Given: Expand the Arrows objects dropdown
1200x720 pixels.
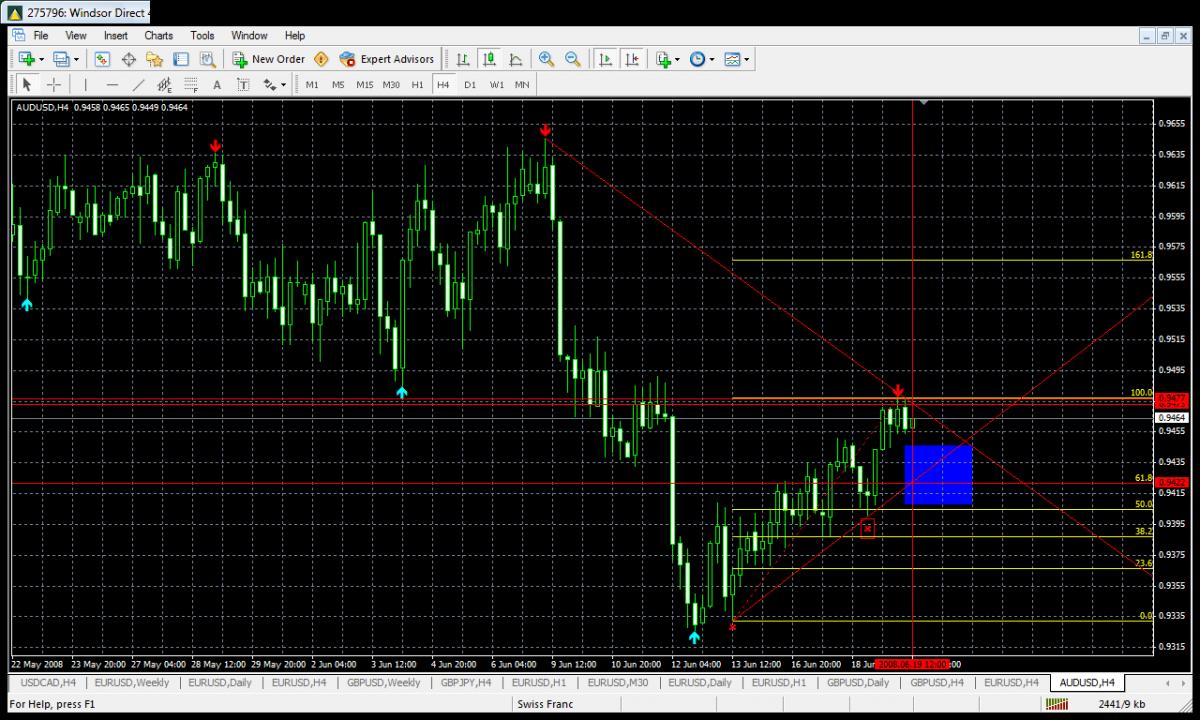Looking at the screenshot, I should [283, 85].
